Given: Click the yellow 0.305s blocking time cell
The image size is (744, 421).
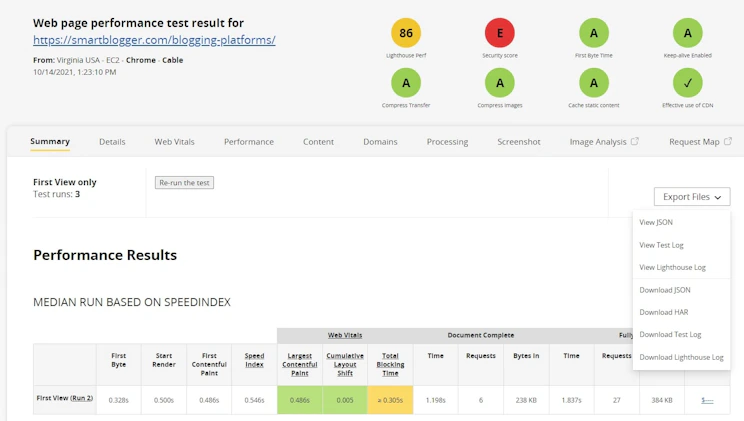Looking at the screenshot, I should 390,400.
